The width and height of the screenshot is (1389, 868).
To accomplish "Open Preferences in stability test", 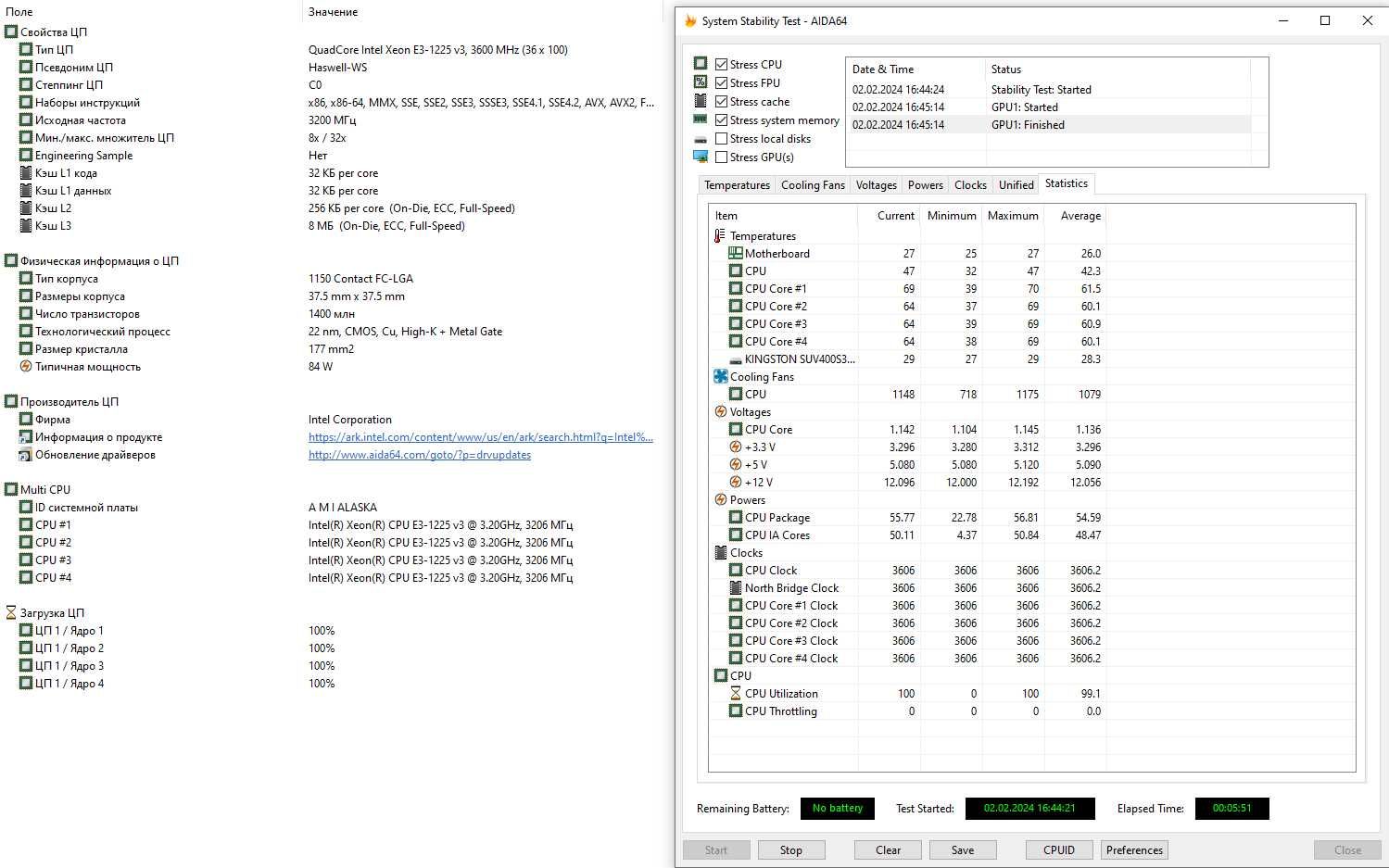I will coord(1134,850).
